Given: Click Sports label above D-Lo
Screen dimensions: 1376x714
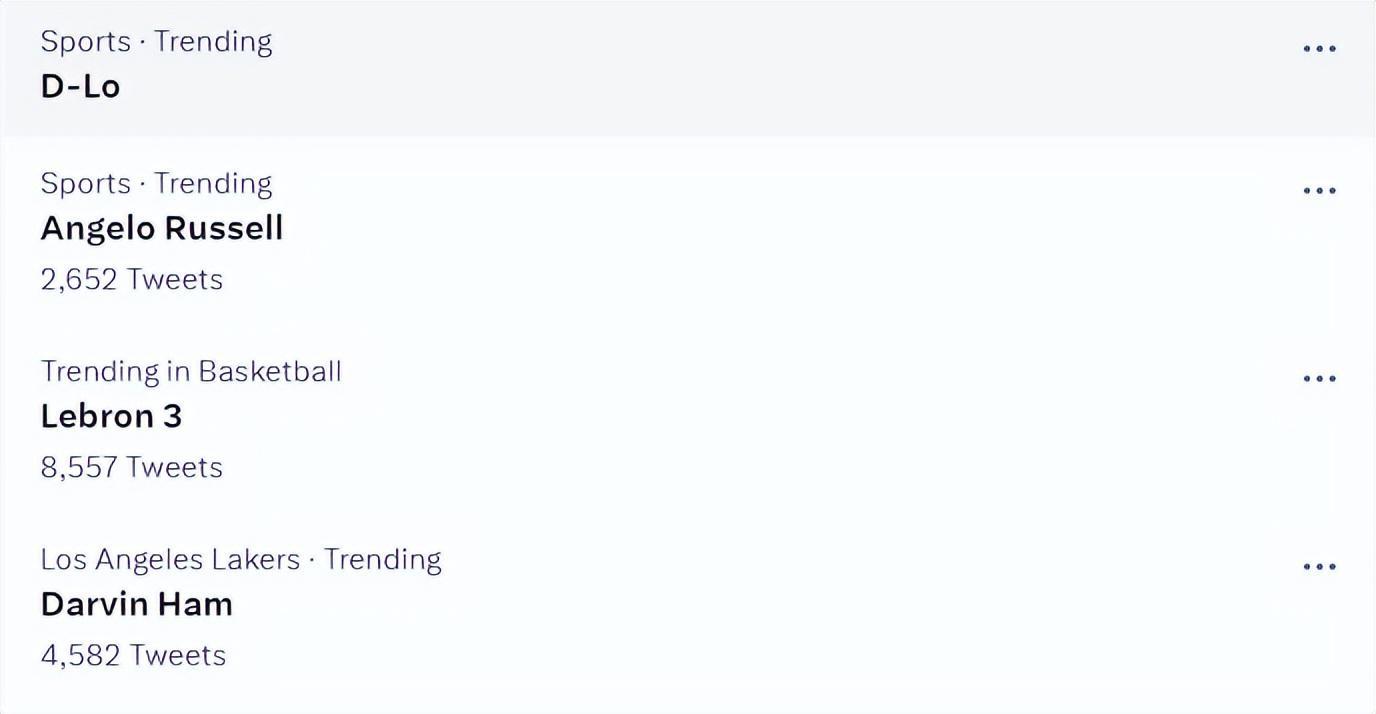Looking at the screenshot, I should pyautogui.click(x=86, y=41).
